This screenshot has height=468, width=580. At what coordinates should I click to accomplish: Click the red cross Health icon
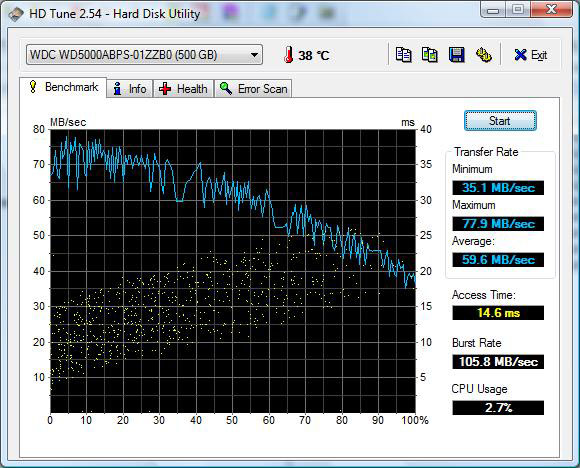[165, 89]
